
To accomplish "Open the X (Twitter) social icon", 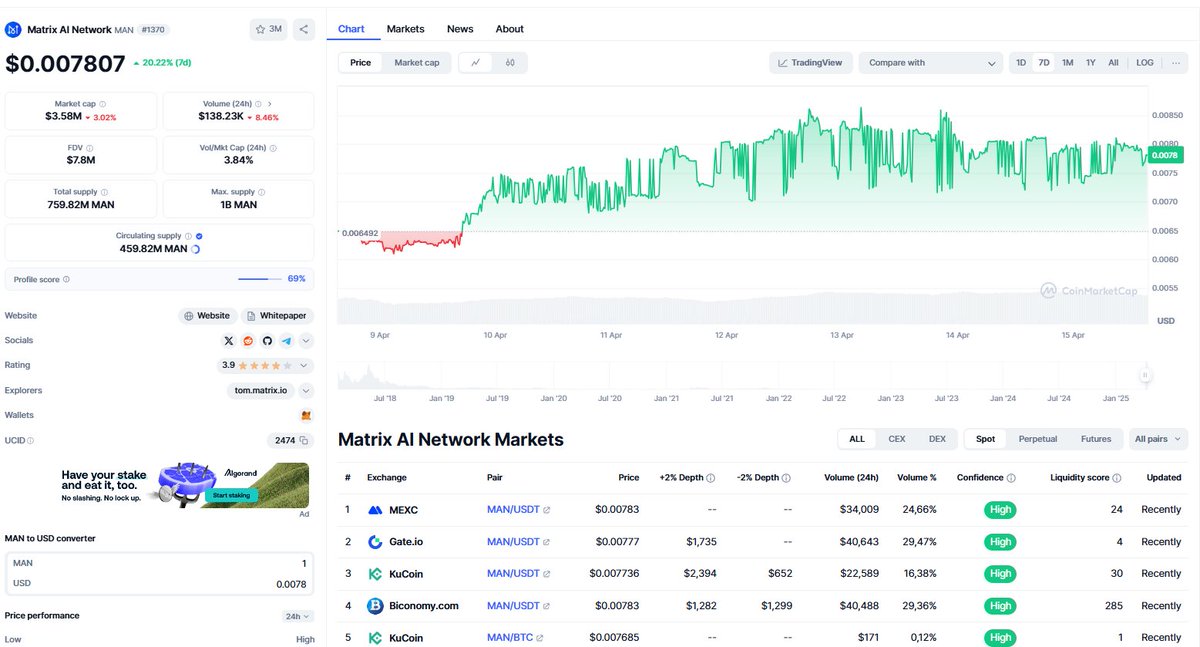I will (229, 341).
